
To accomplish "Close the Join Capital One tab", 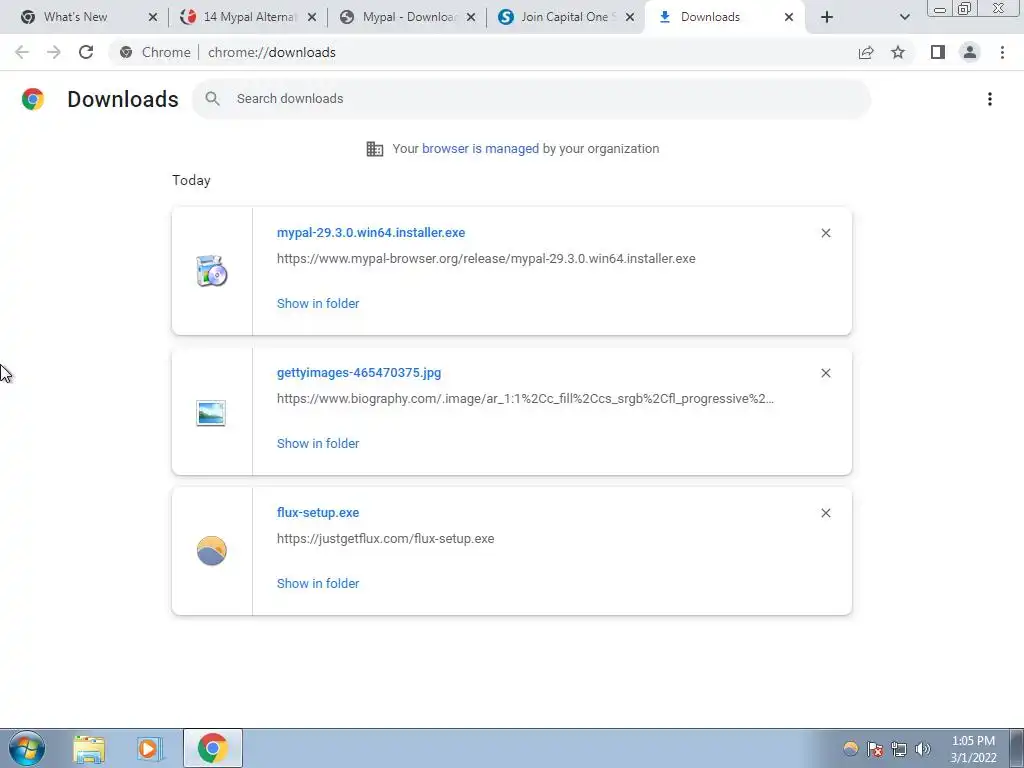I will coord(630,17).
